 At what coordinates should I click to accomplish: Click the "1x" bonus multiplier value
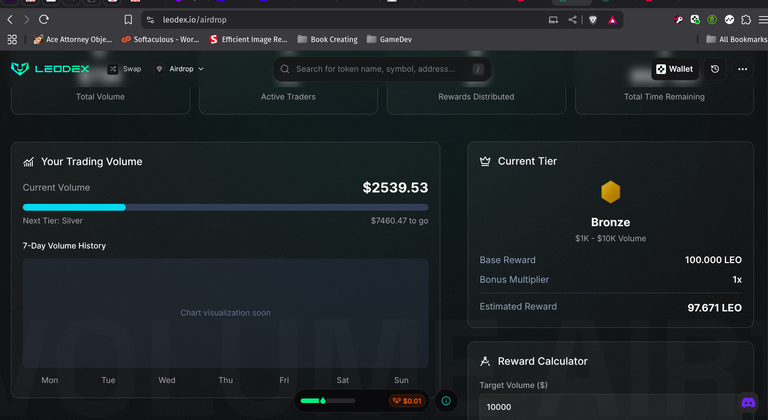coord(737,280)
